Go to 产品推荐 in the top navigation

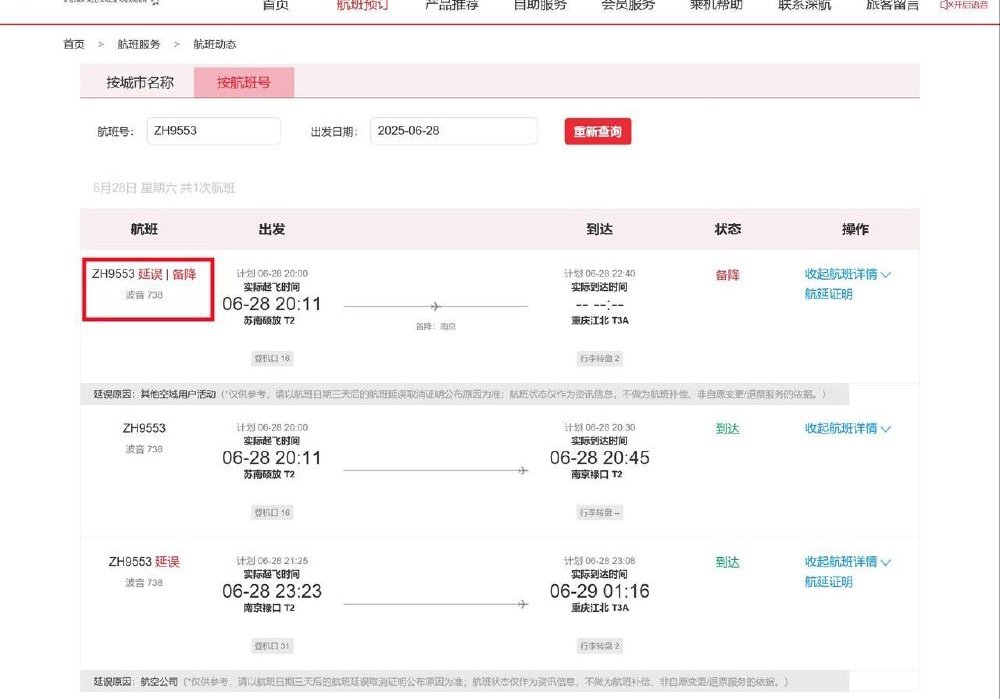452,5
